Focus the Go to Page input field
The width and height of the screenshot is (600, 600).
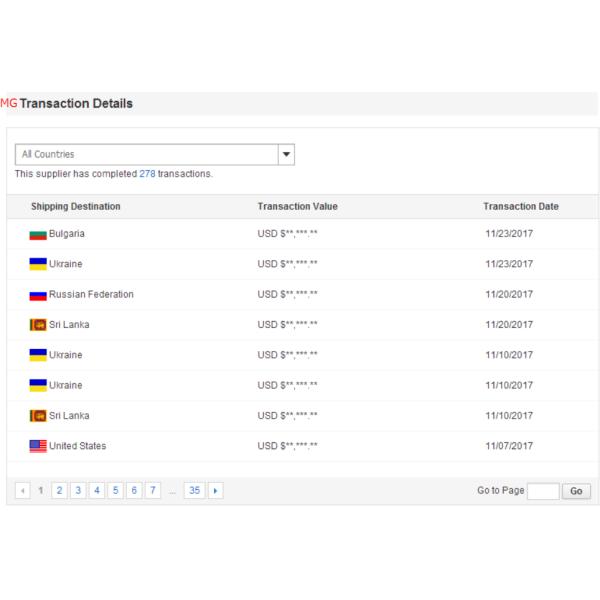pos(542,491)
